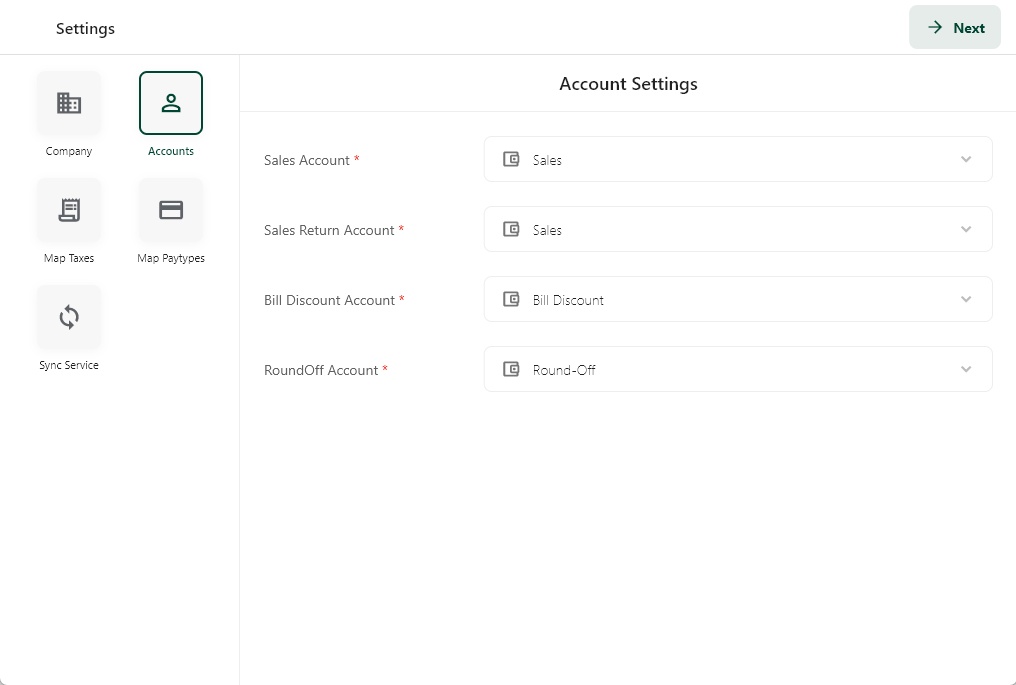This screenshot has width=1016, height=685.
Task: Click wallet icon in RoundOff Account field
Action: [x=511, y=369]
